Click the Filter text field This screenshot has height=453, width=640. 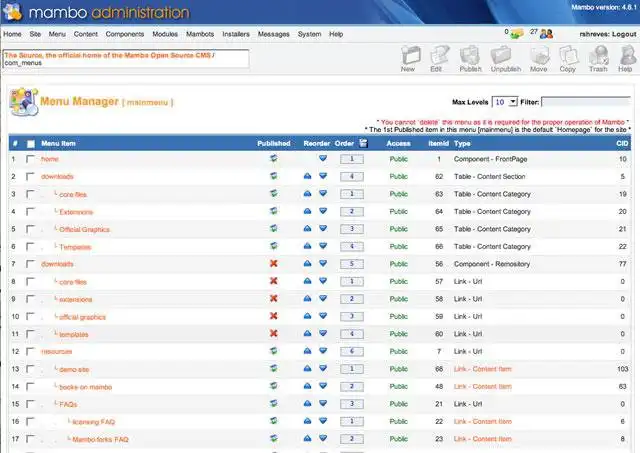[586, 102]
